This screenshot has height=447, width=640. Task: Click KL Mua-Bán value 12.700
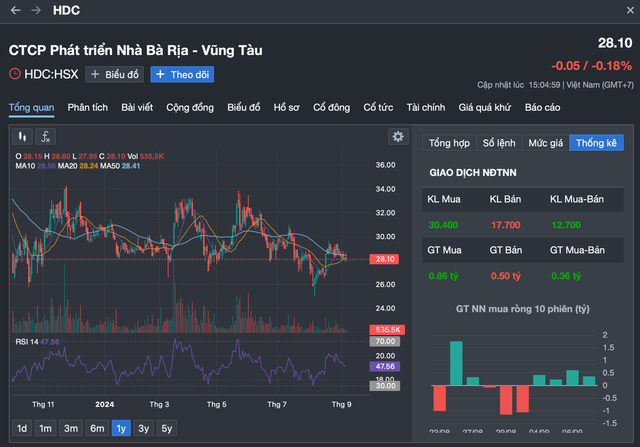(x=566, y=225)
